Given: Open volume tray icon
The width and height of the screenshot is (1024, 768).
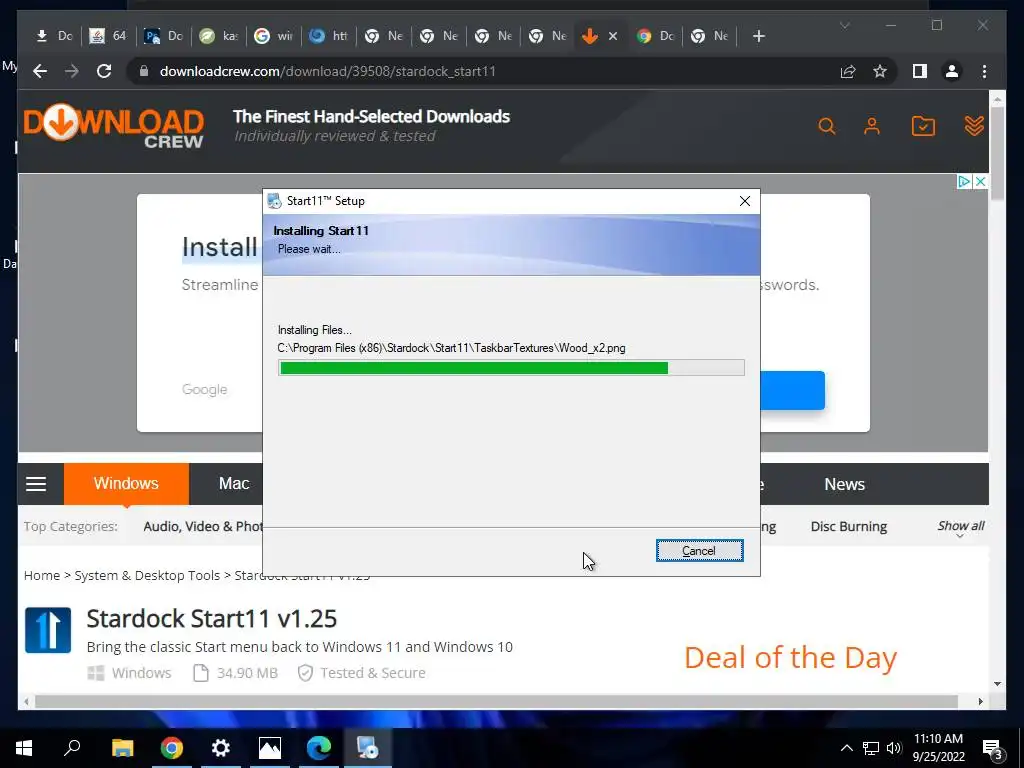Looking at the screenshot, I should 894,748.
